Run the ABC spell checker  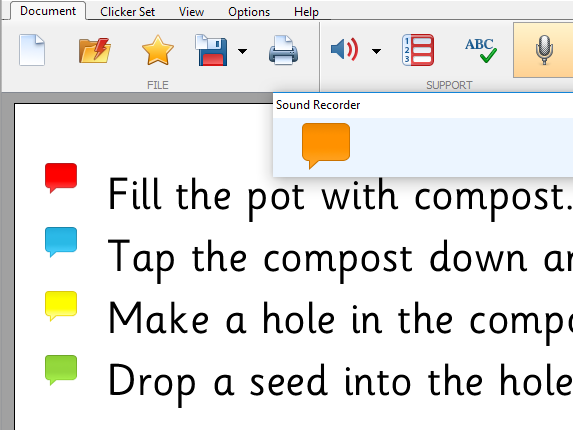pyautogui.click(x=481, y=50)
